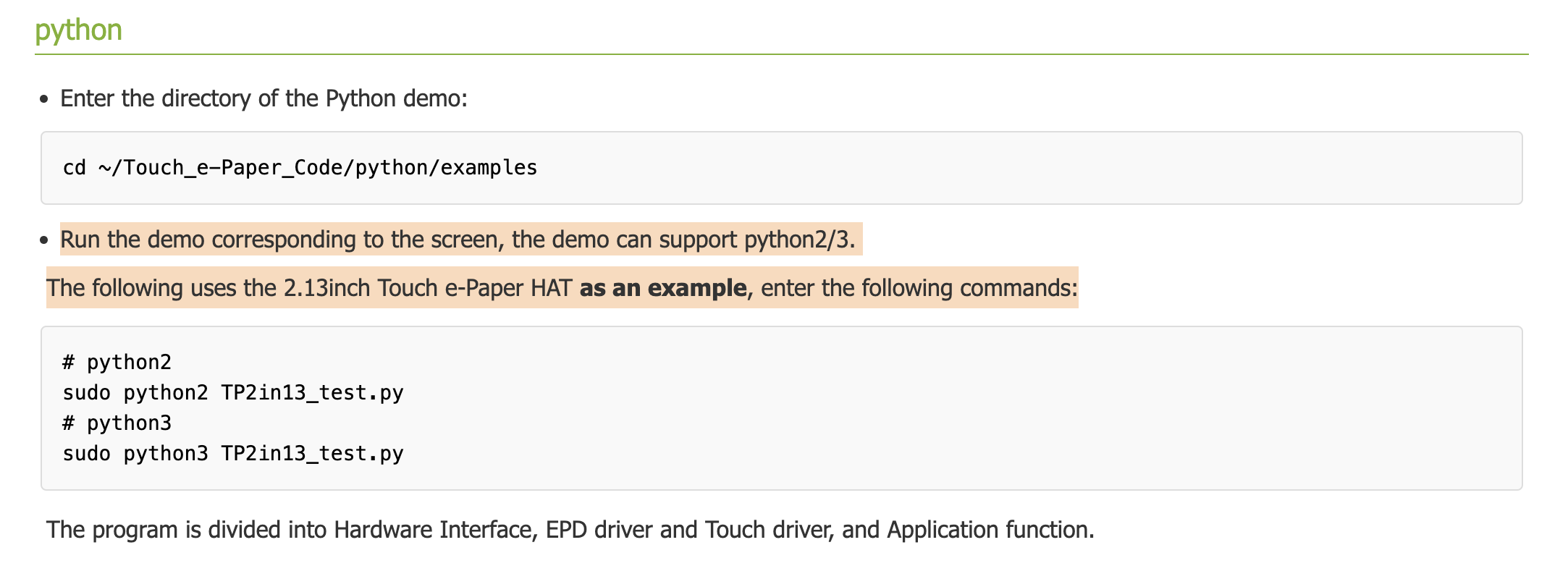Click the "Application function" phrase
Screen dimensions: 1568x579
click(x=988, y=530)
